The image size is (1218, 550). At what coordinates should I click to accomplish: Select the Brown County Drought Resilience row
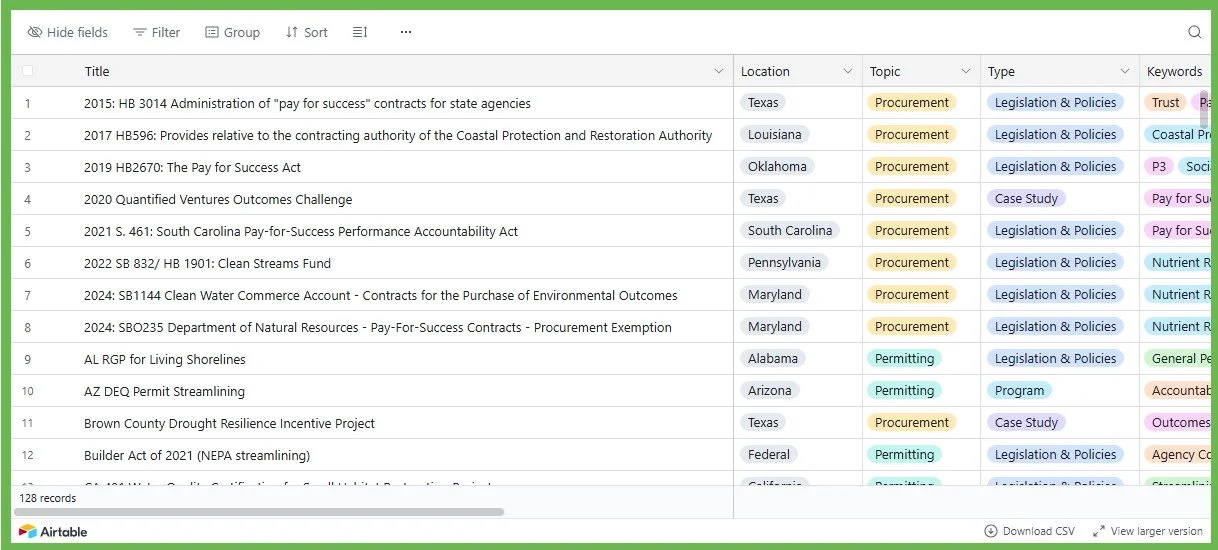28,423
